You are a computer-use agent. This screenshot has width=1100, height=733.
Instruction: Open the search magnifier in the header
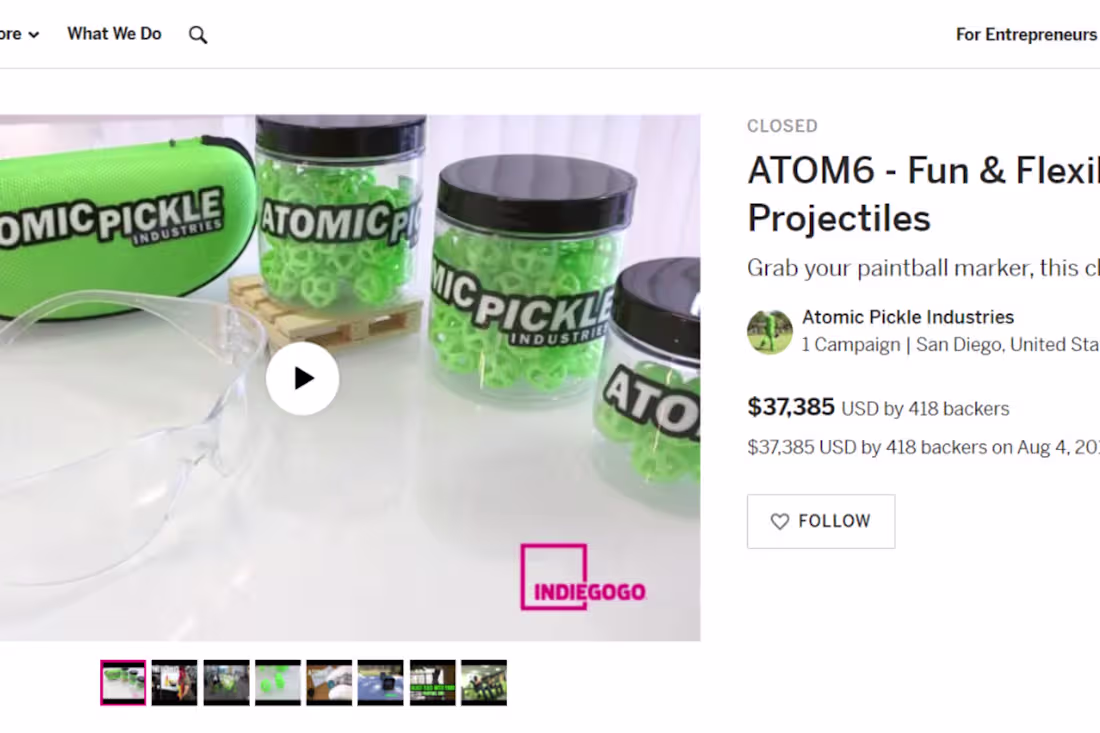tap(198, 35)
